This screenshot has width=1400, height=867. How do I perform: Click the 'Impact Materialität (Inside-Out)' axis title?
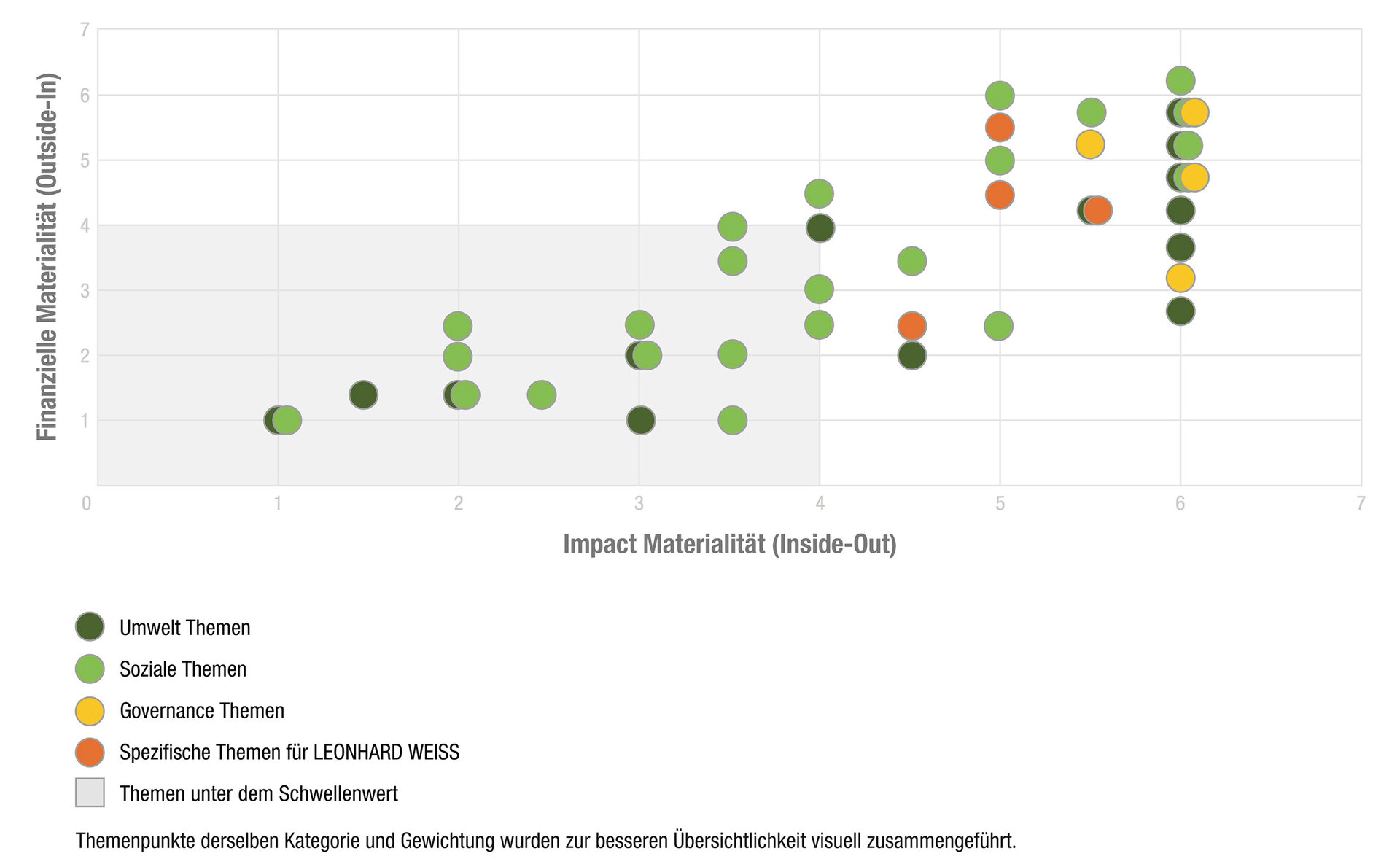pyautogui.click(x=729, y=544)
